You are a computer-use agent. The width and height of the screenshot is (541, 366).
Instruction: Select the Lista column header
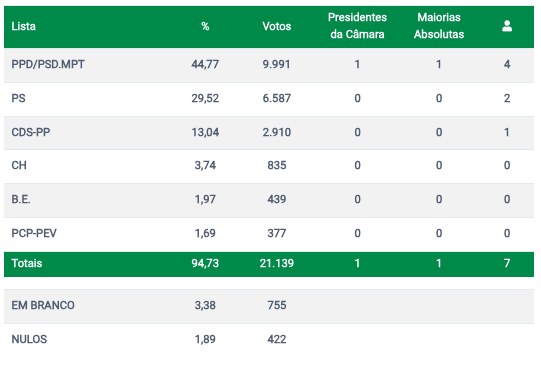(23, 26)
